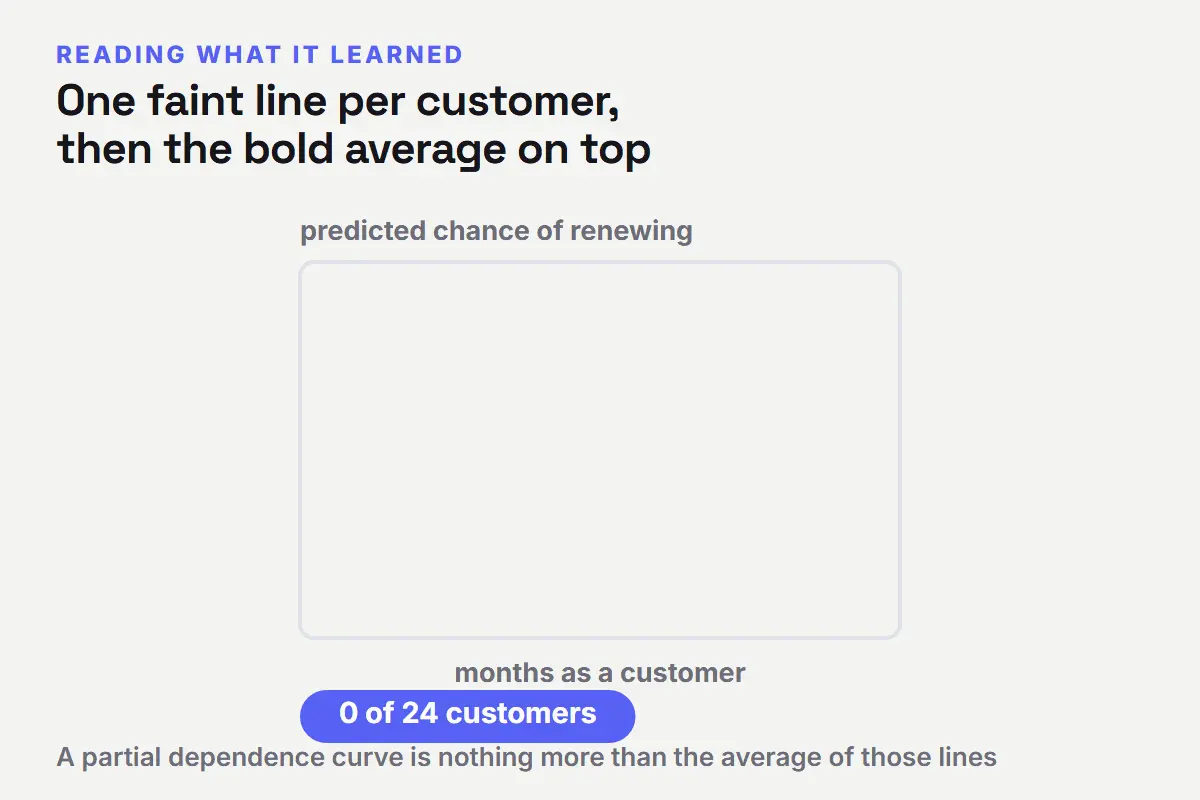Screen dimensions: 1200x800
Task: Click the number "24" in the counter pill
Action: click(420, 713)
